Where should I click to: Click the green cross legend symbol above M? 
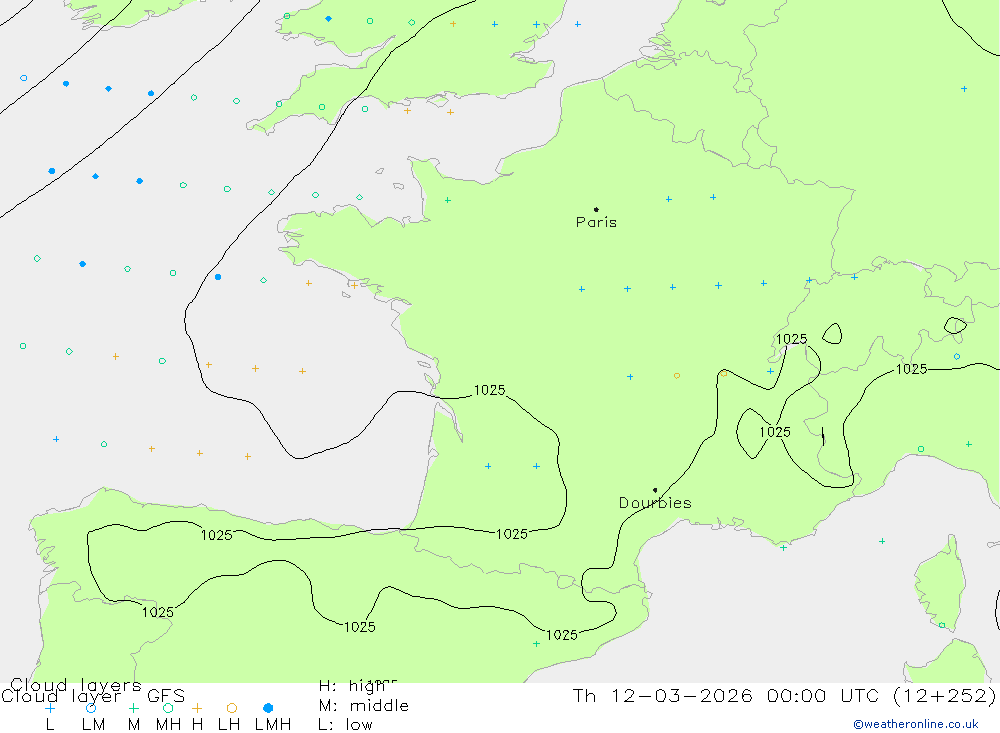click(x=133, y=707)
